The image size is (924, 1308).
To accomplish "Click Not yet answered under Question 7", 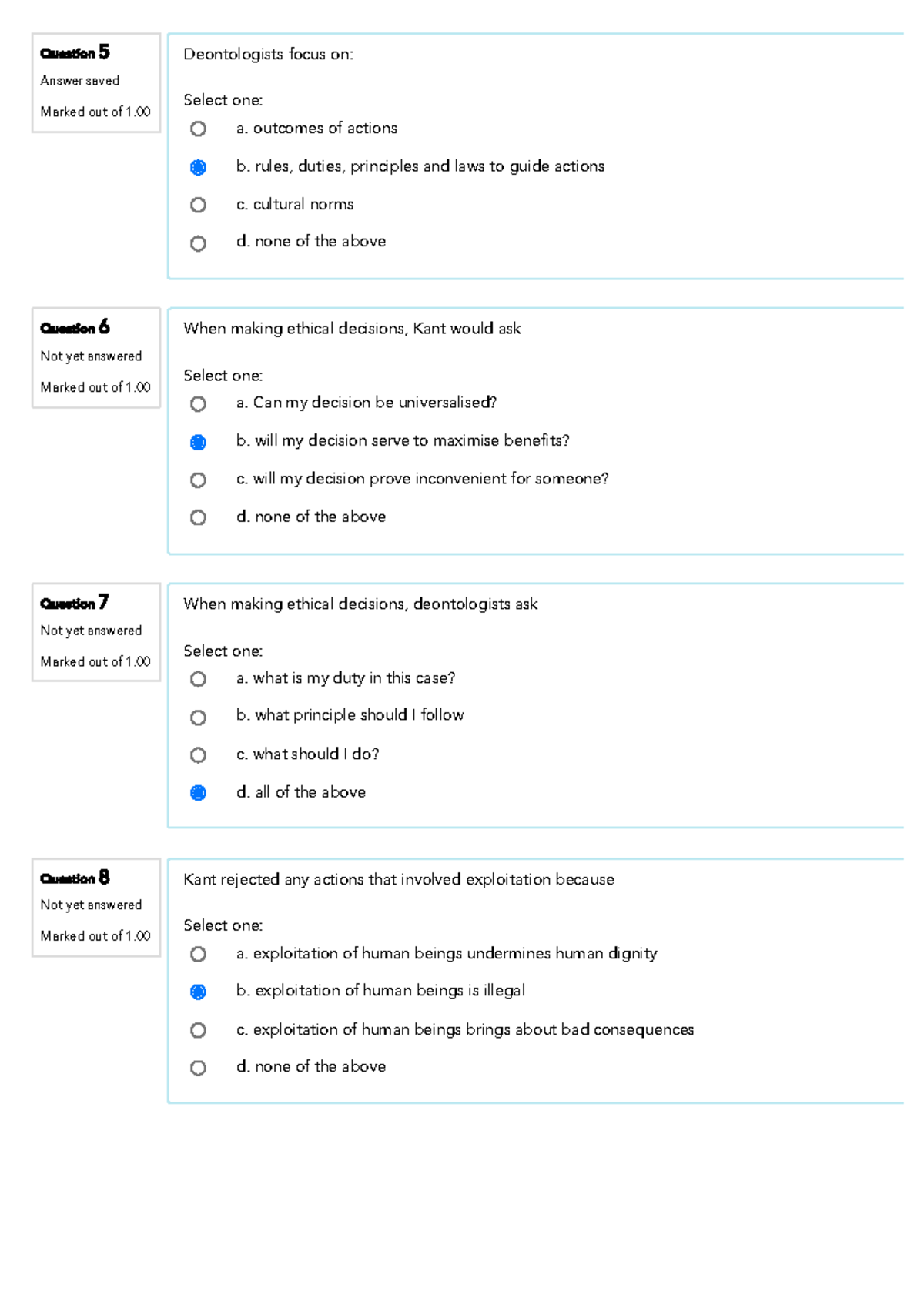I will [x=92, y=631].
